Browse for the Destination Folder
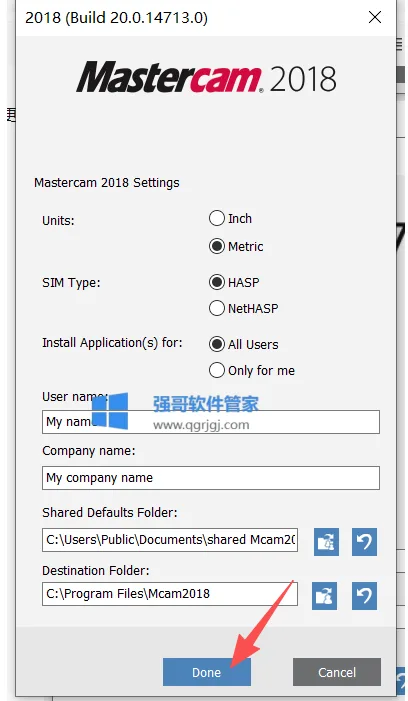This screenshot has height=701, width=408. [x=324, y=595]
